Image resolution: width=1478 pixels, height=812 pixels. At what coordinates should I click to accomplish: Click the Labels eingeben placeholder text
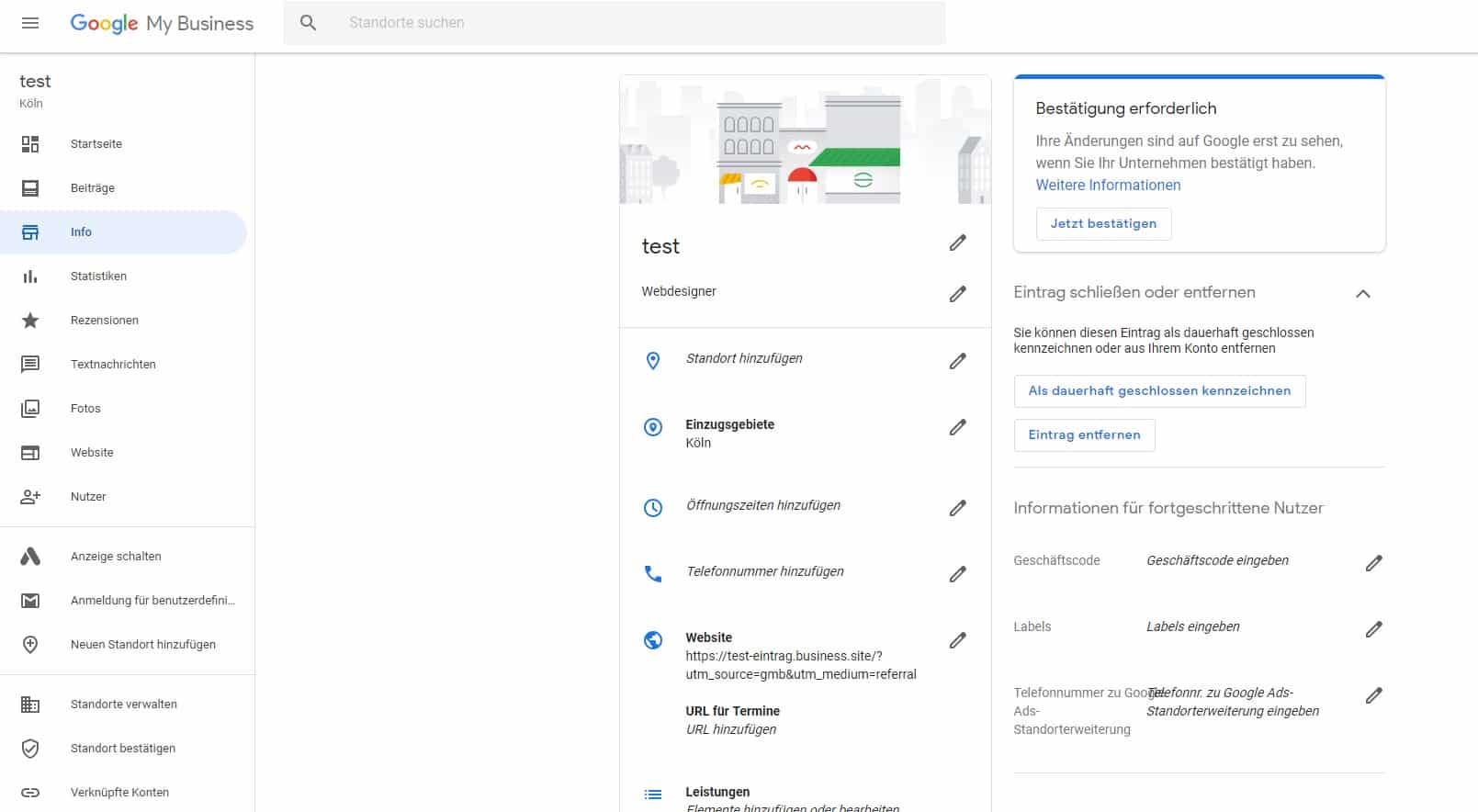point(1192,627)
